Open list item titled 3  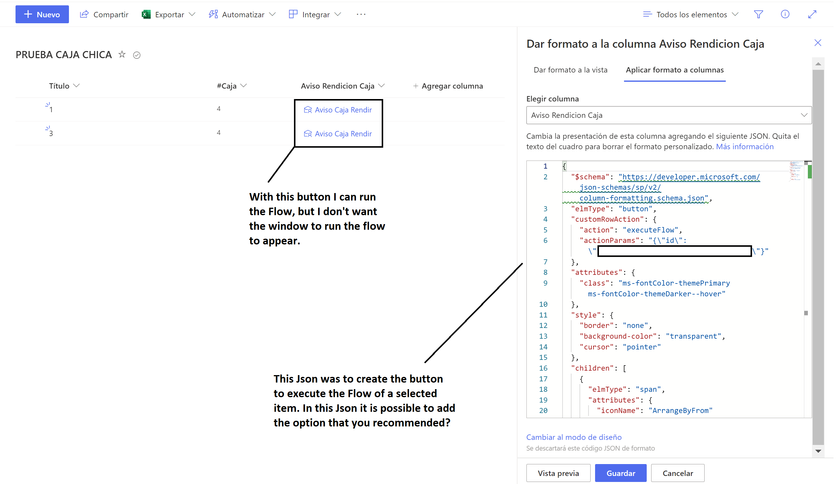point(51,133)
